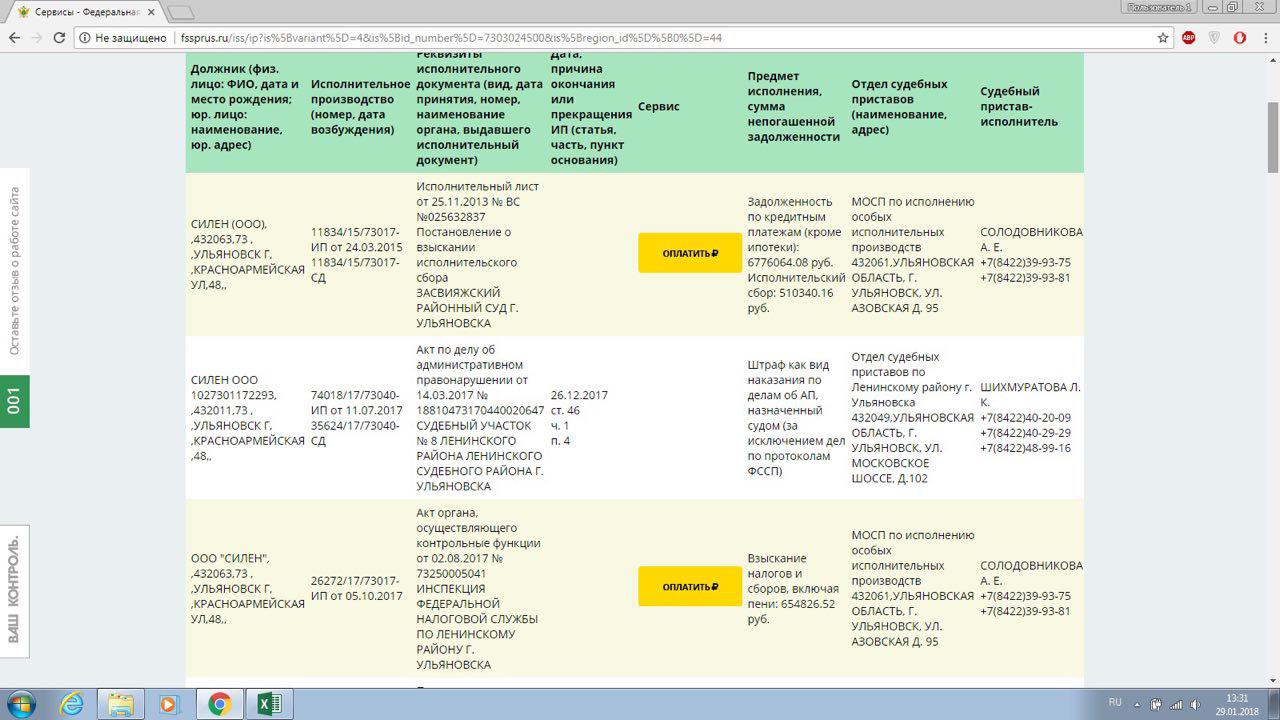Image resolution: width=1280 pixels, height=720 pixels.
Task: Click 'ОПЛАТИТЬ' for СИЛЕН (ООО) mortgage debt row
Action: [x=690, y=253]
